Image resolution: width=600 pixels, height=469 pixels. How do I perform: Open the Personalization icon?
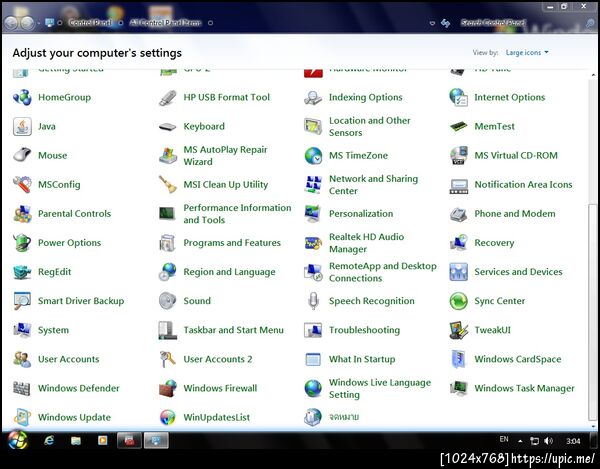tap(313, 214)
